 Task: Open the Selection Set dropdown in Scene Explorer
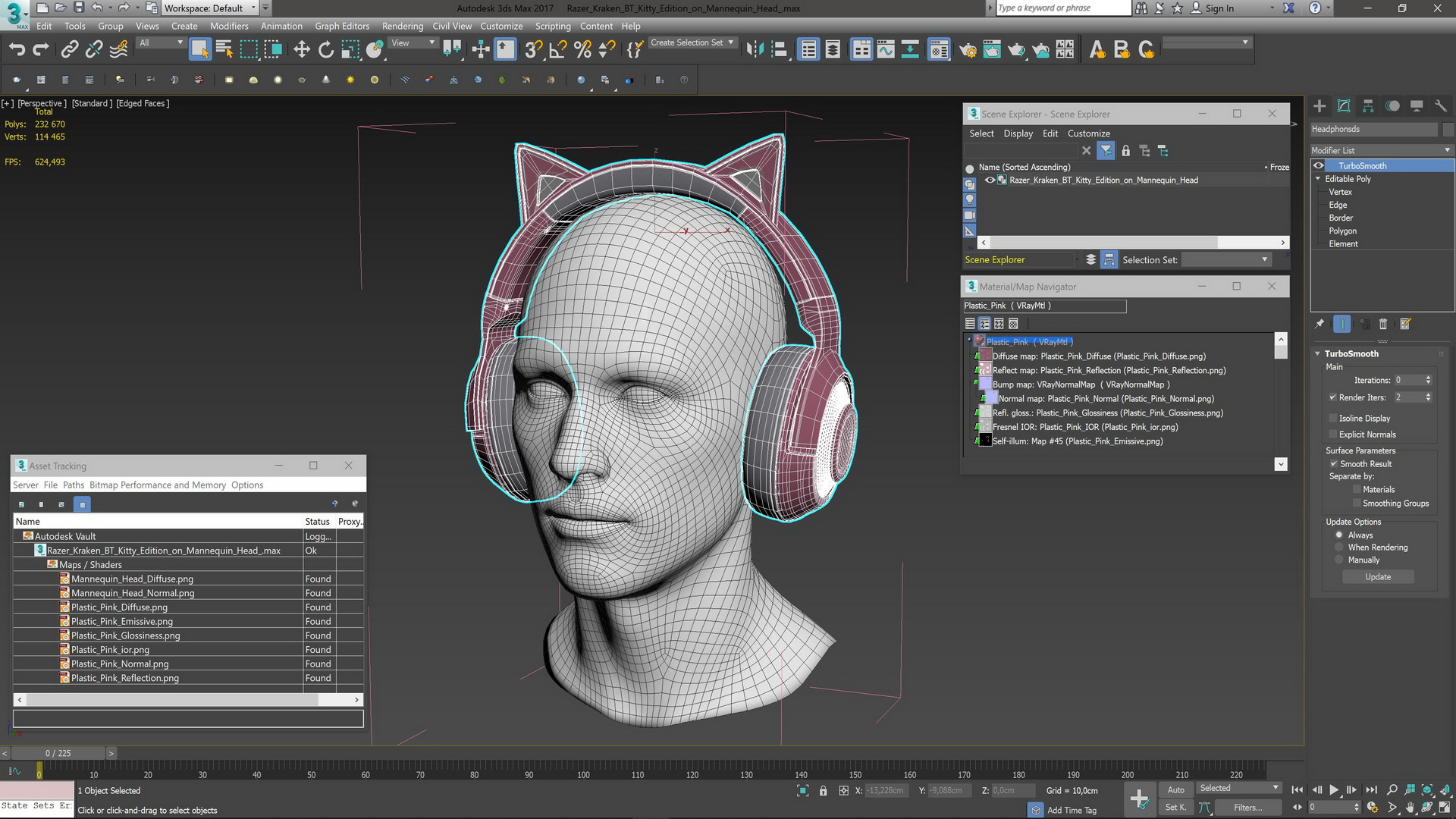tap(1226, 260)
